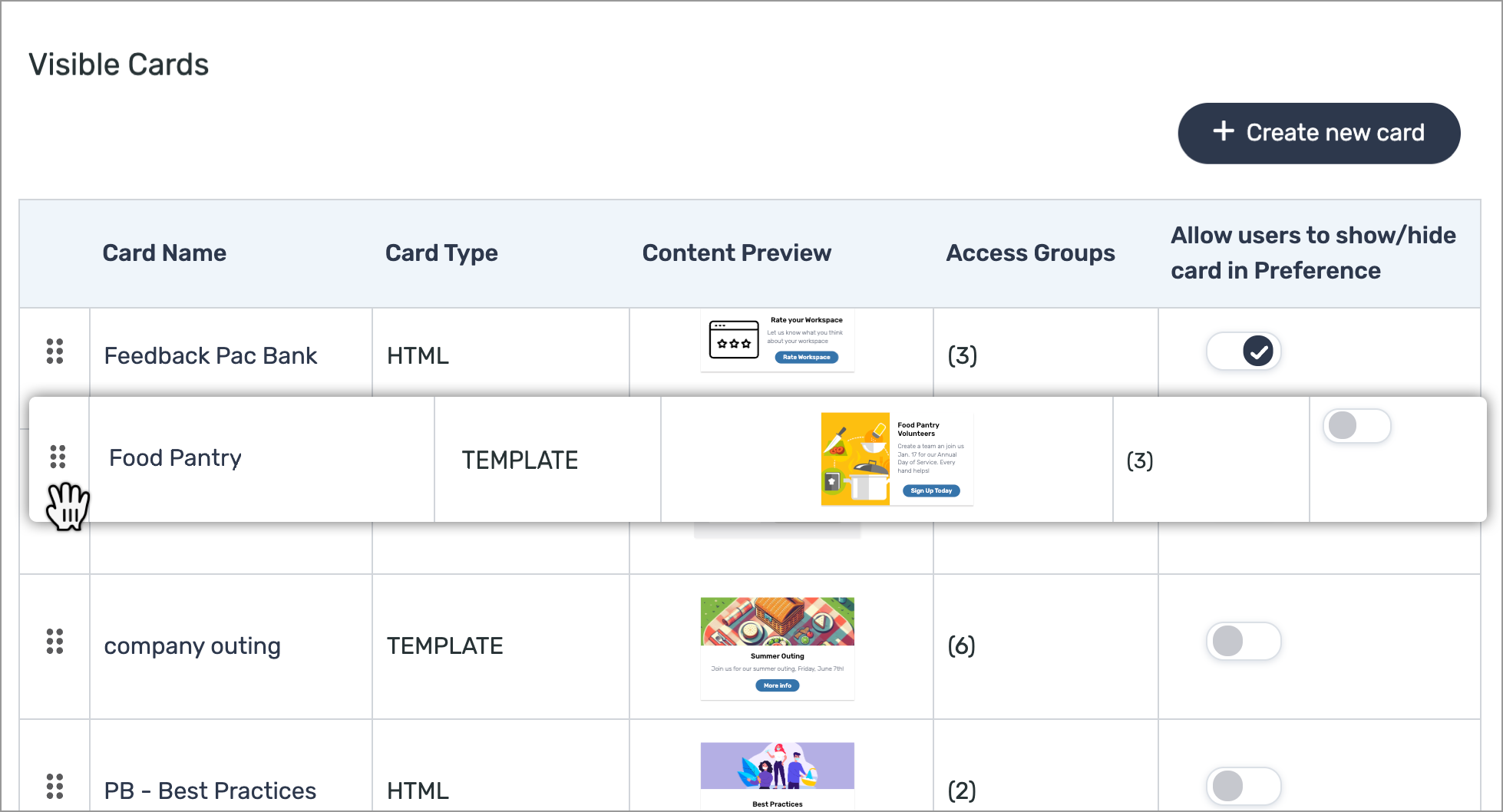The image size is (1503, 812).
Task: Enable show/hide toggle for PB - Best Practices
Action: (x=1244, y=786)
